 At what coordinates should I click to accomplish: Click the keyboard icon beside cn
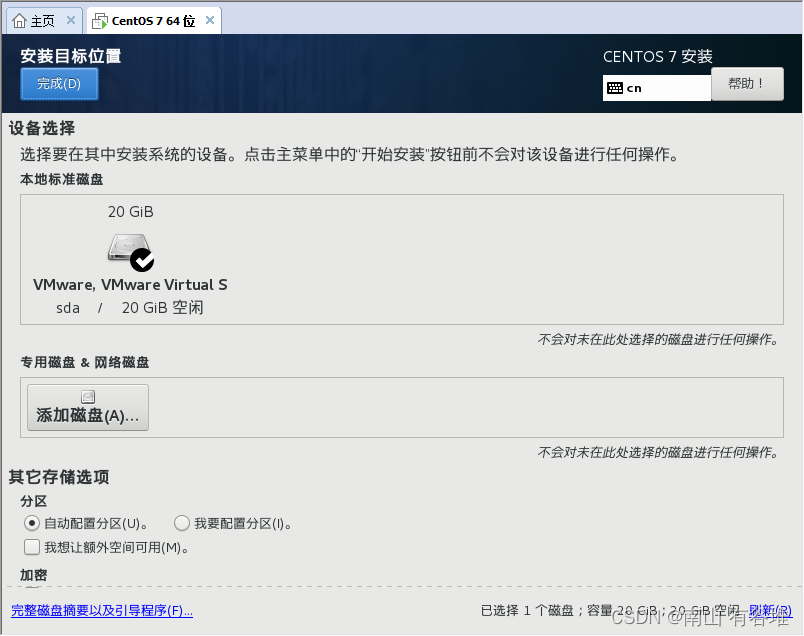point(615,88)
